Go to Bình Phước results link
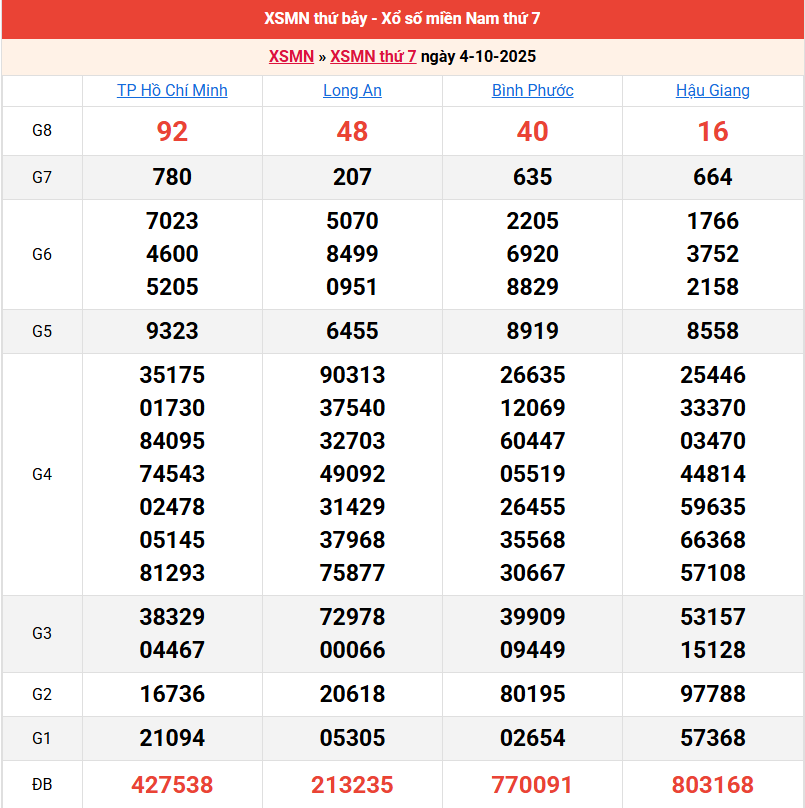Viewport: 805px width, 808px height. [532, 90]
